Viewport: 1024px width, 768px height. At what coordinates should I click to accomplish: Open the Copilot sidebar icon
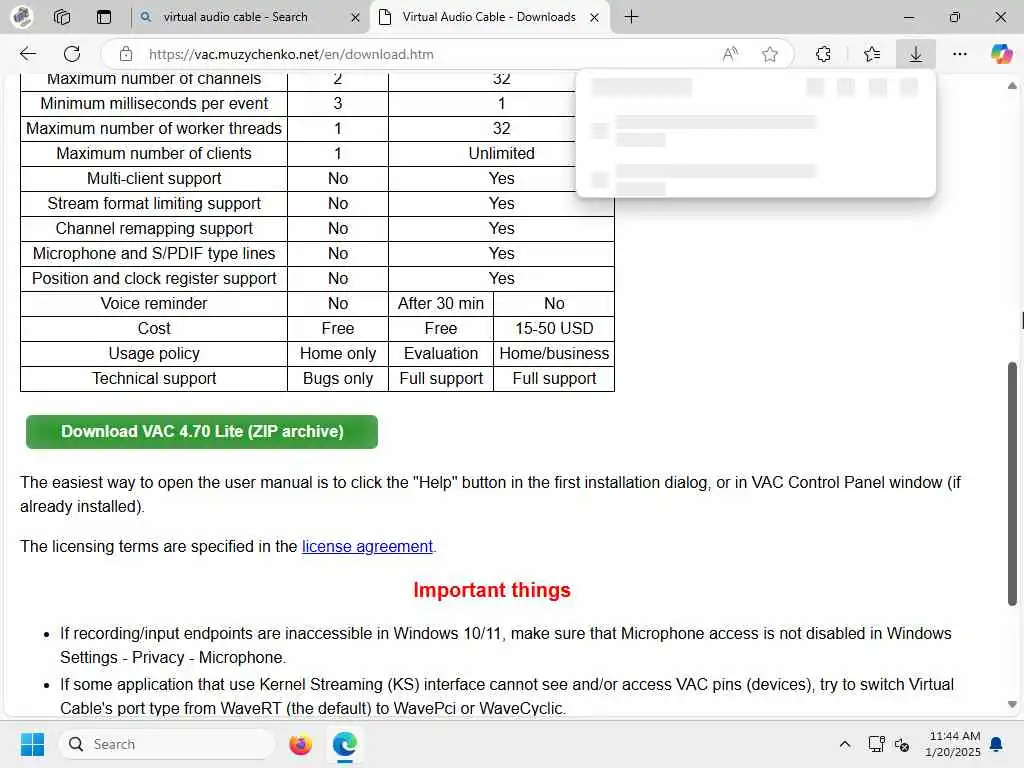pyautogui.click(x=1001, y=54)
